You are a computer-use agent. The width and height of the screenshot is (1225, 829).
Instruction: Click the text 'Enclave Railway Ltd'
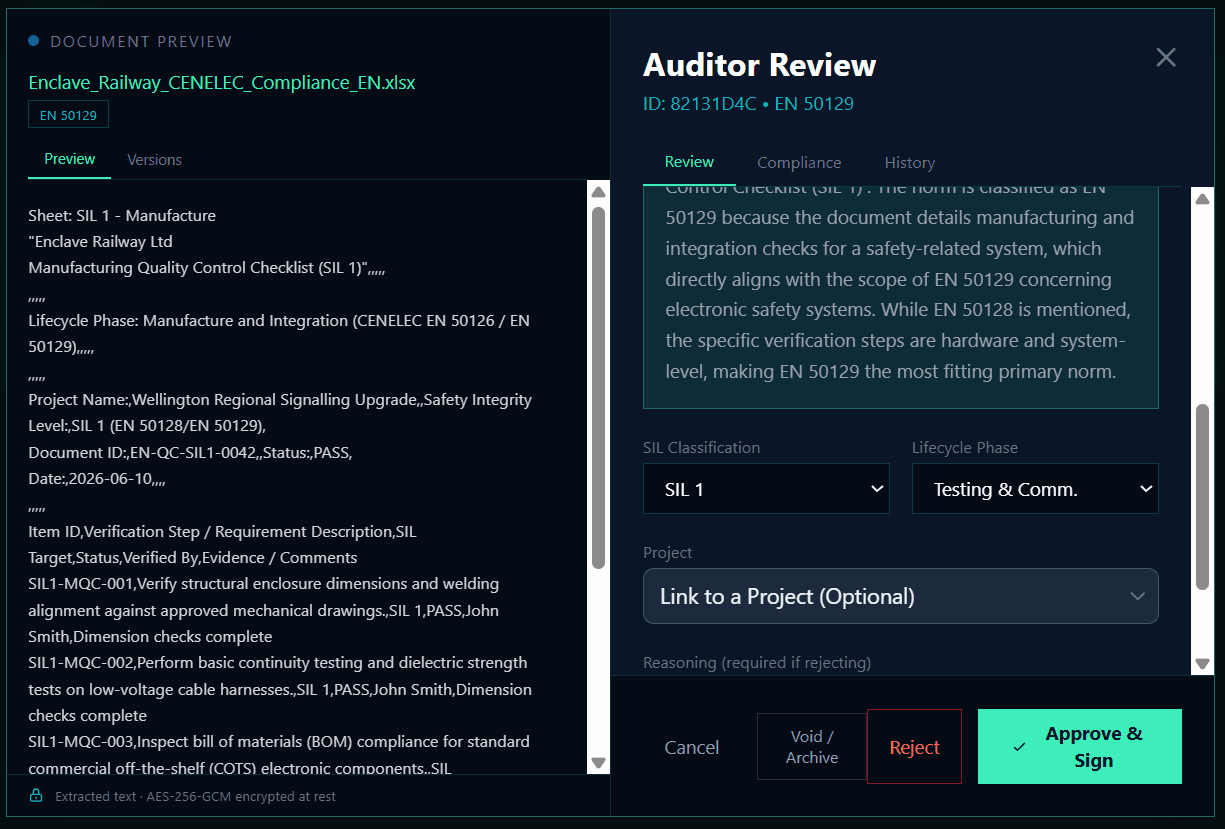pyautogui.click(x=103, y=241)
